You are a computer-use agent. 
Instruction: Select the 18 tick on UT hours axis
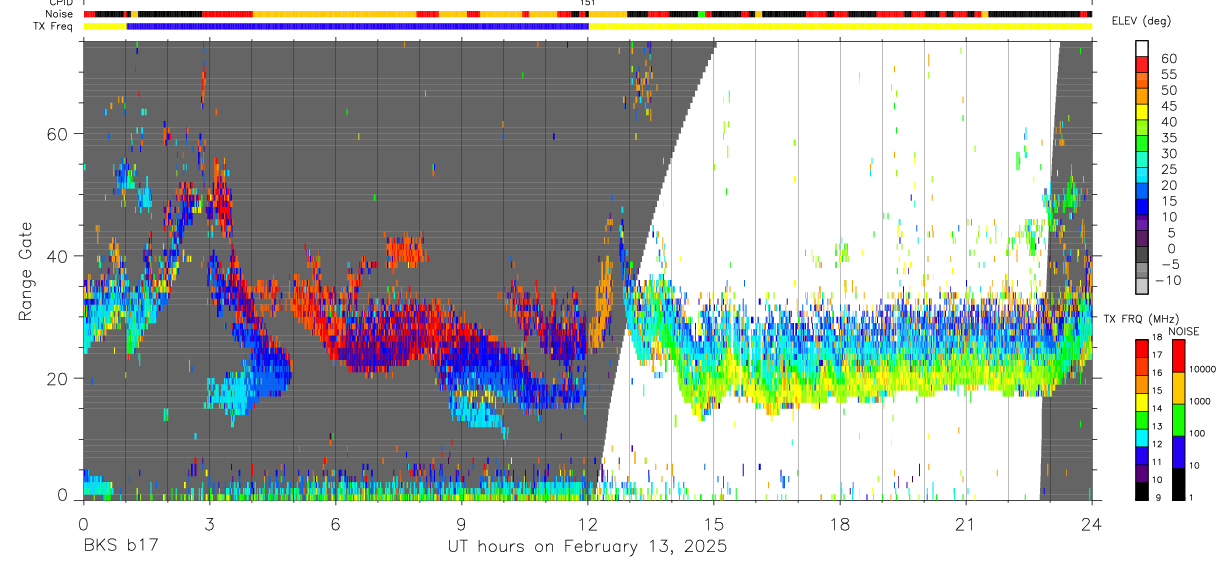(840, 524)
